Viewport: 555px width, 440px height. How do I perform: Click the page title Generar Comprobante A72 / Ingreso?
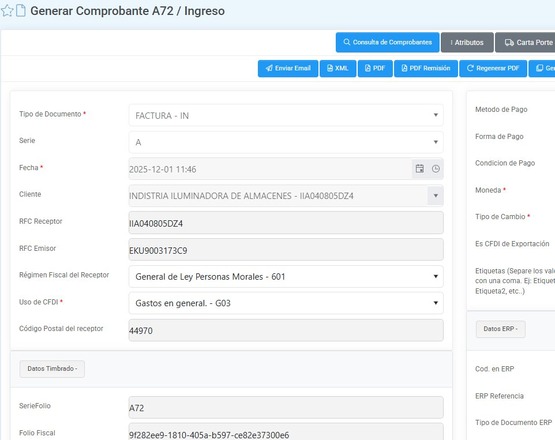point(127,11)
